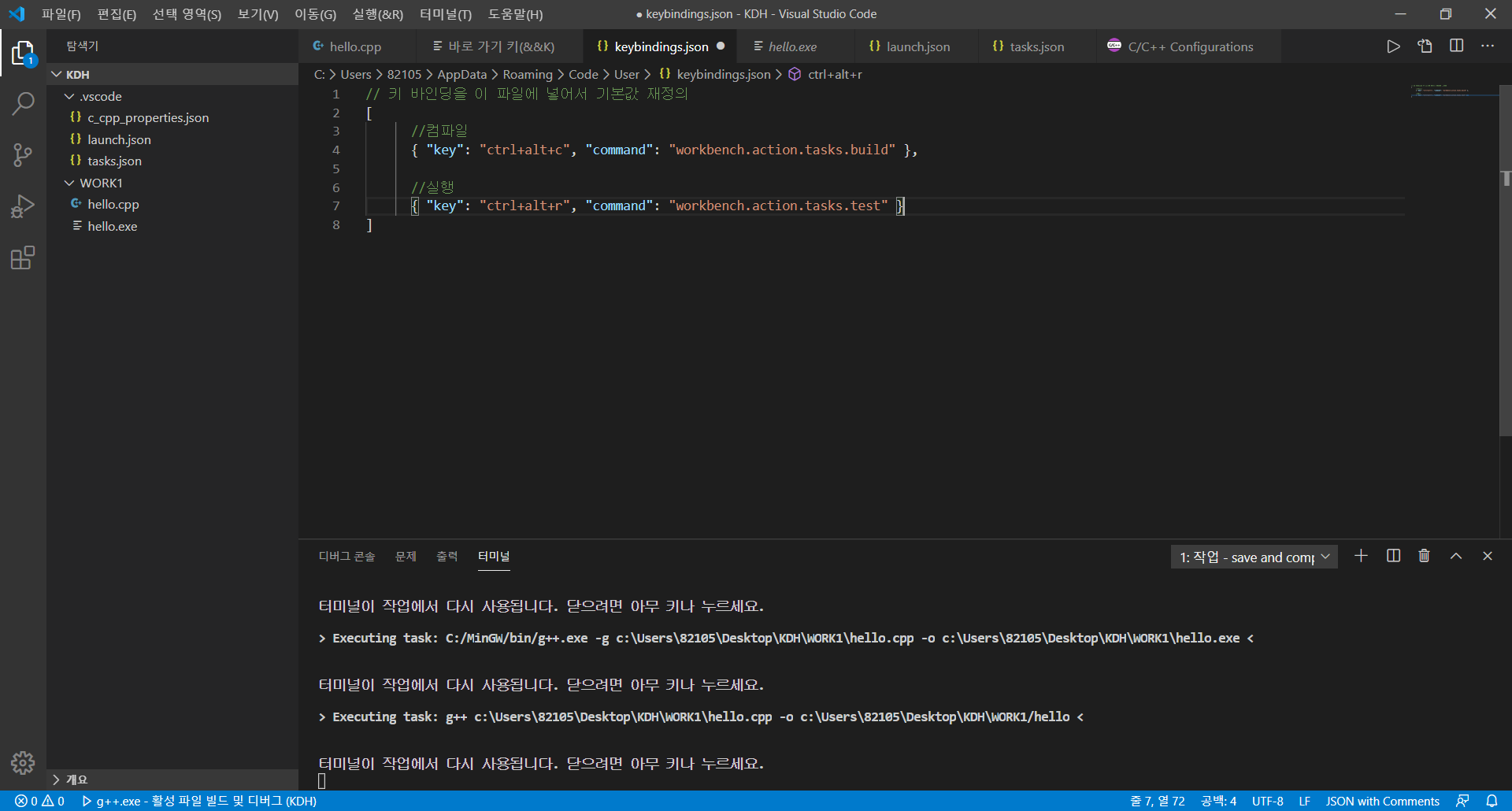Click line and column indicator in status bar
The image size is (1512, 811).
coord(1157,801)
